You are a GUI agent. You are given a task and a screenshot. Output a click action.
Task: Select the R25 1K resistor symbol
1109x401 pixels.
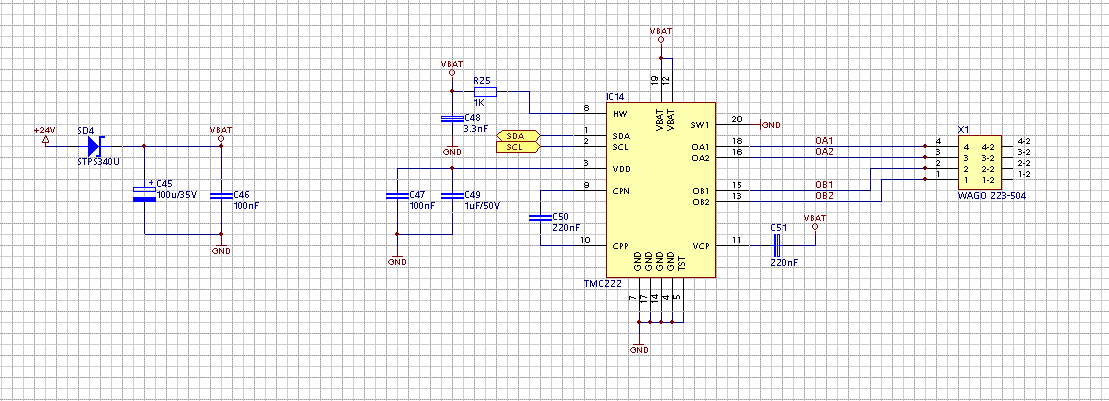tap(485, 91)
